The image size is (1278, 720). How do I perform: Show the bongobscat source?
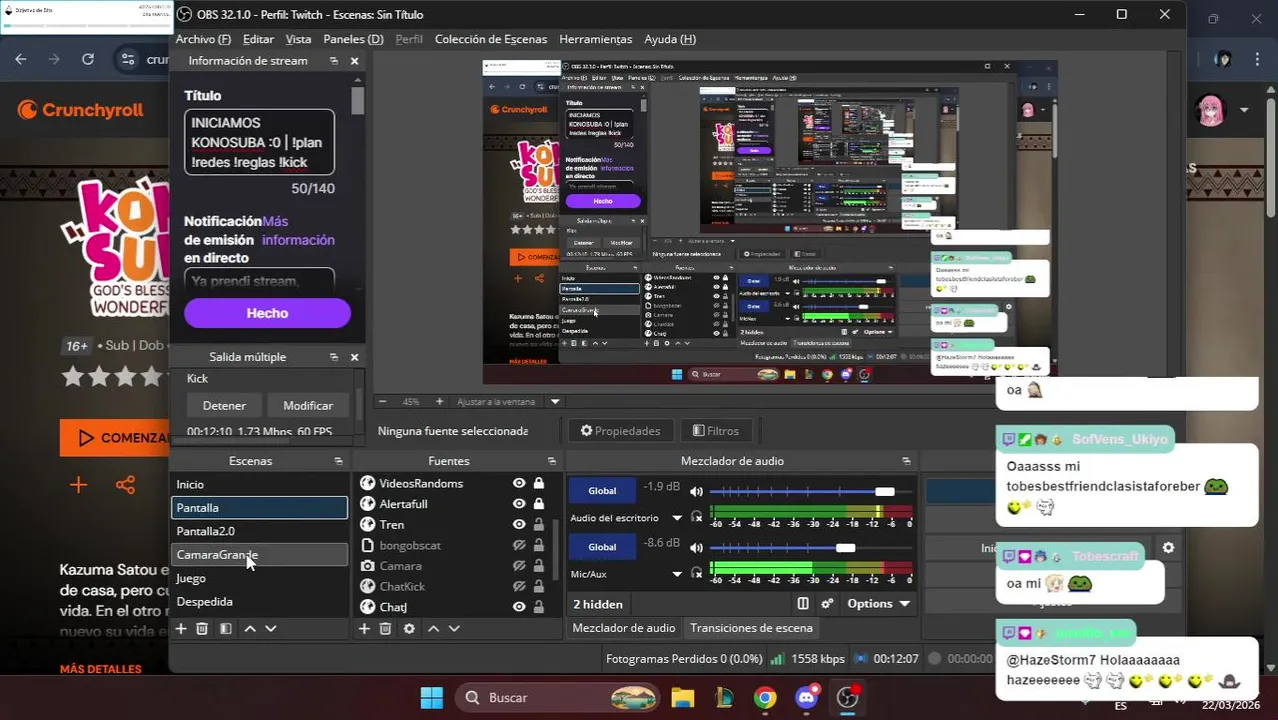(519, 545)
